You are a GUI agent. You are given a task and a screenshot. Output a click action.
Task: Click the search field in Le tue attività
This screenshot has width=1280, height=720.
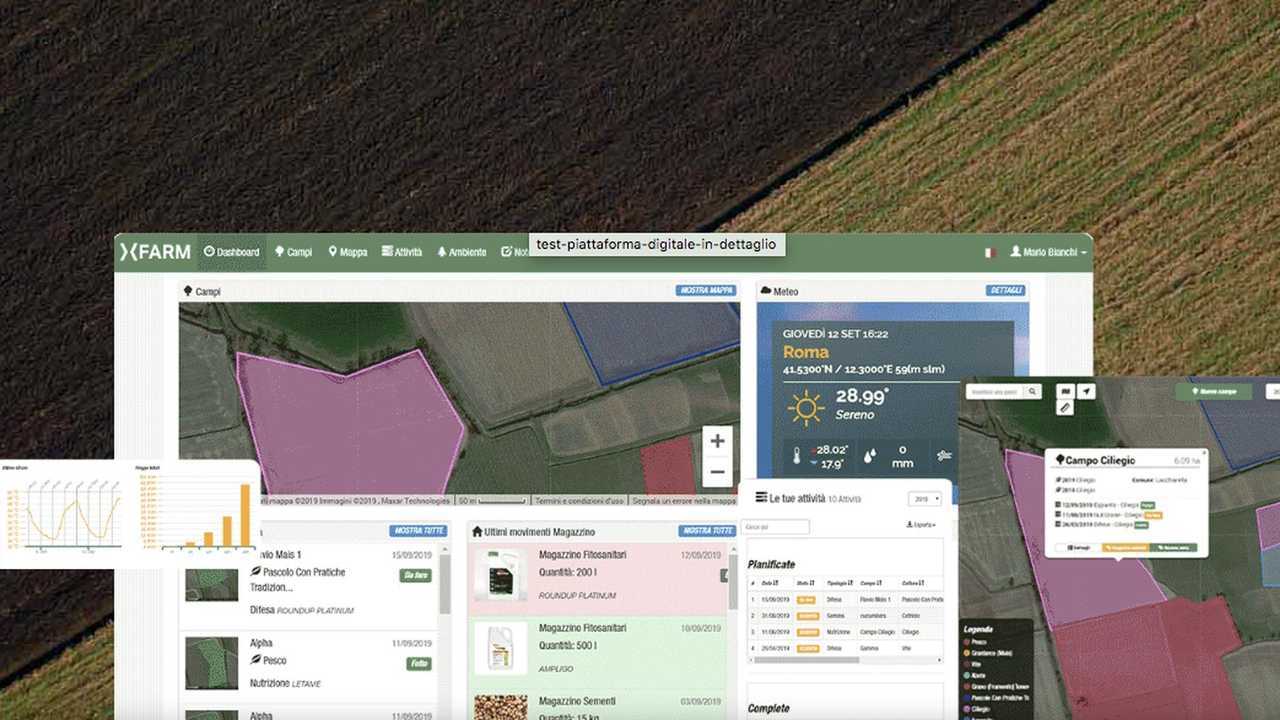(776, 526)
